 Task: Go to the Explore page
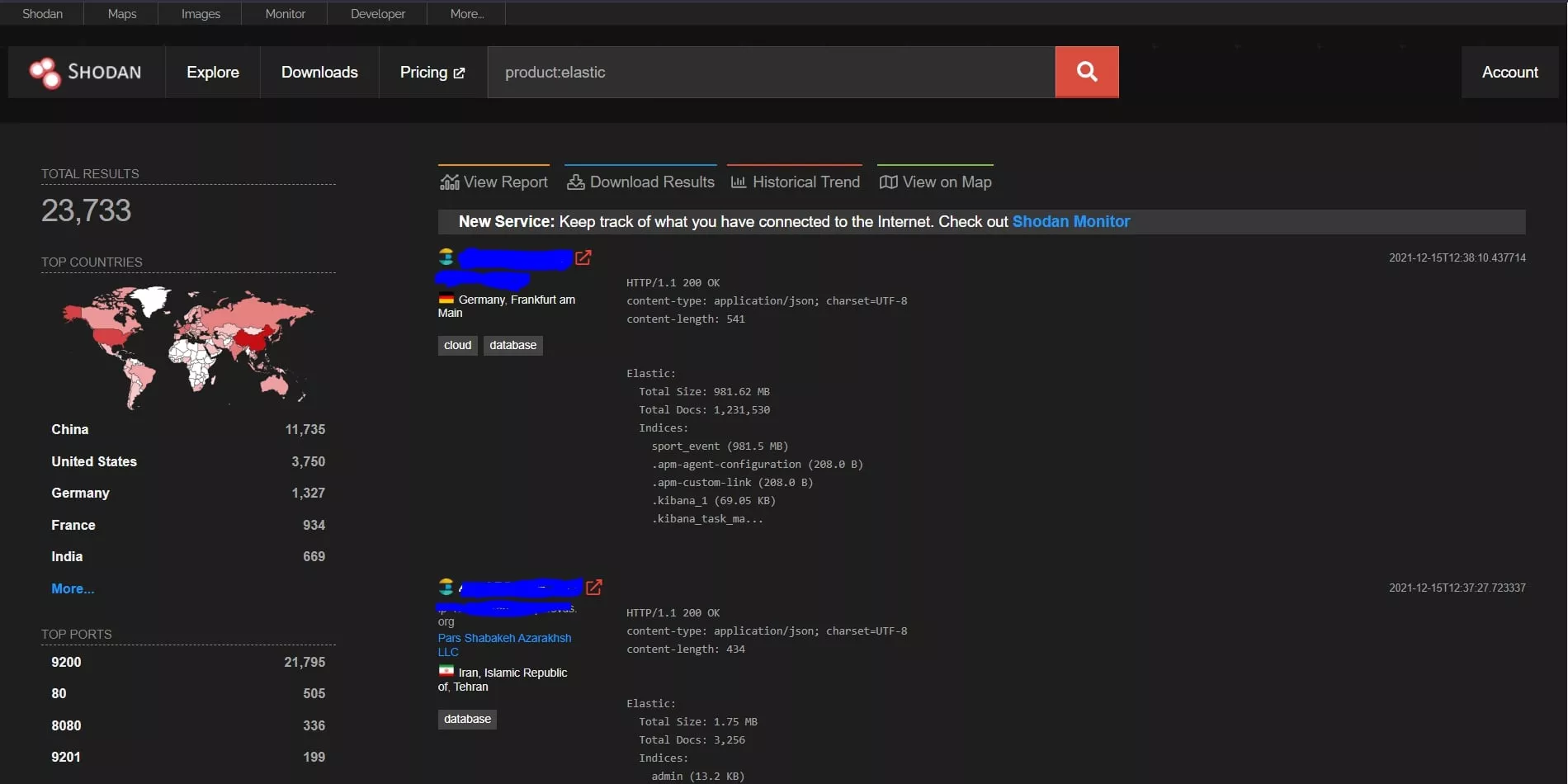[x=213, y=73]
